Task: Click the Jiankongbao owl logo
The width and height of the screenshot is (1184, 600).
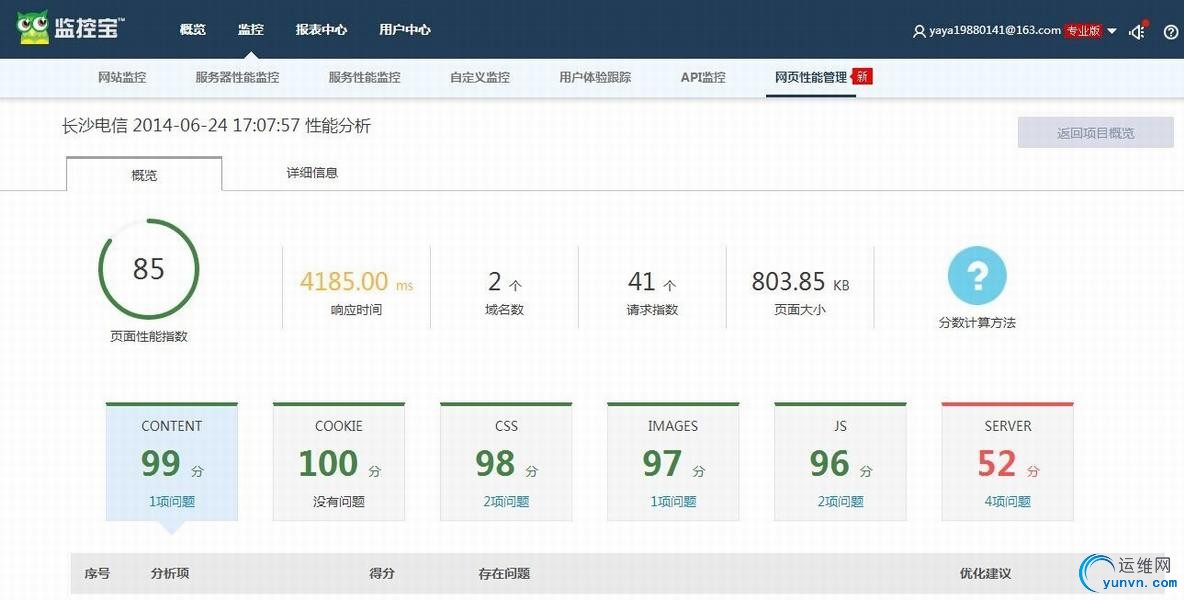Action: click(70, 28)
